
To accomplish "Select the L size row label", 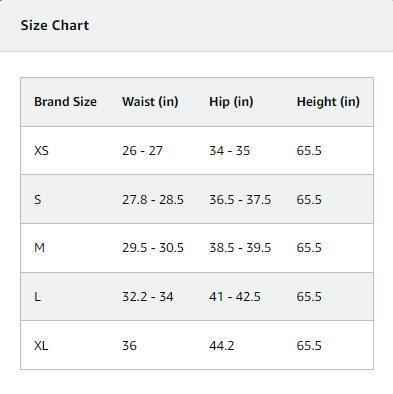I will (37, 297).
